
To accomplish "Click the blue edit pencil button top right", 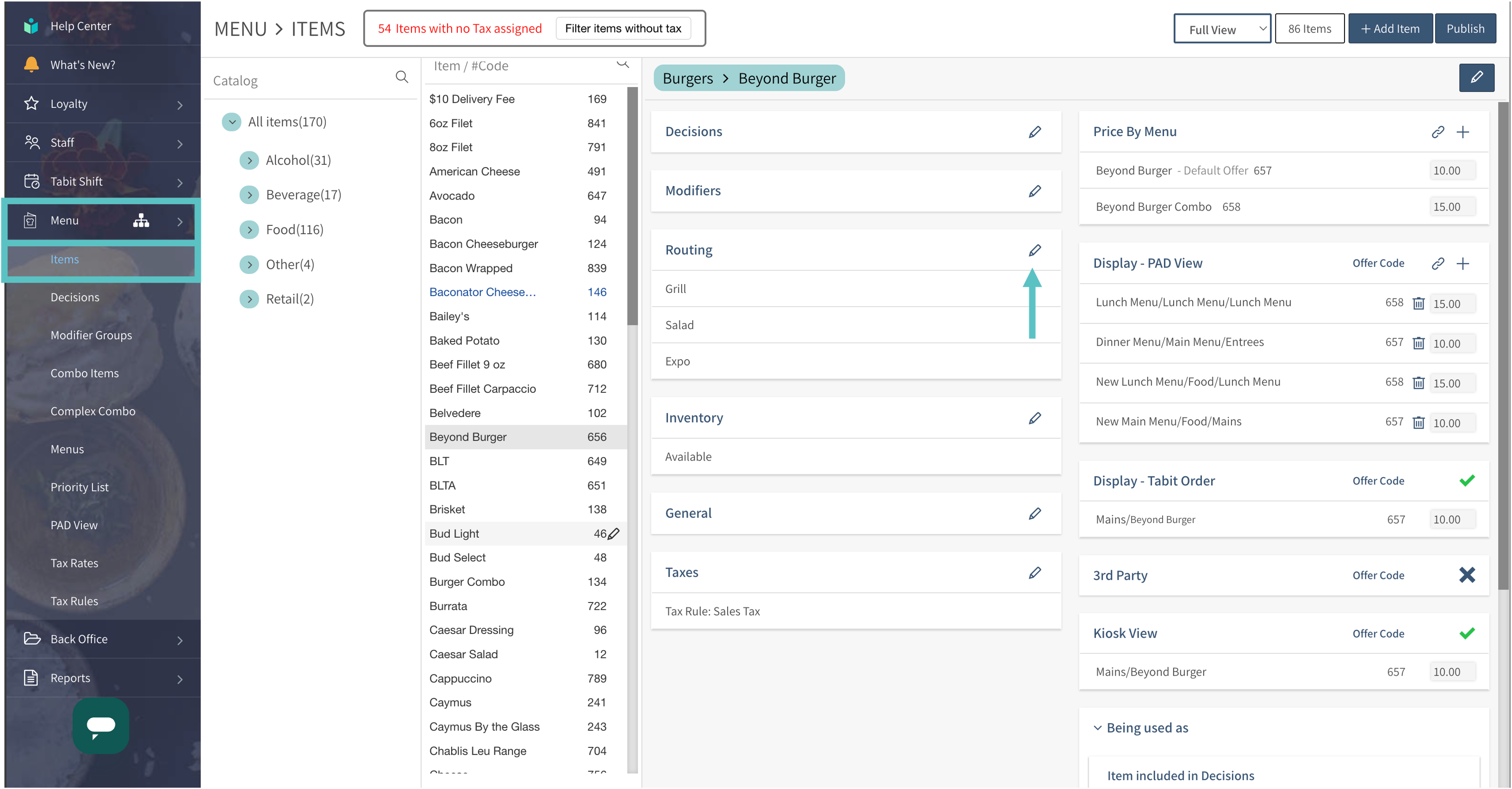I will coord(1476,77).
